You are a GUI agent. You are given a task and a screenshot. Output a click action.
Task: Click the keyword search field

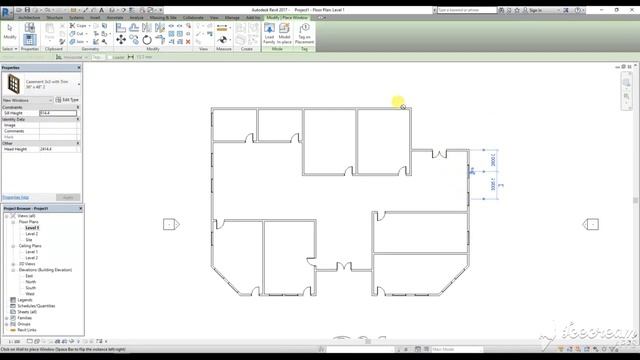click(466, 10)
